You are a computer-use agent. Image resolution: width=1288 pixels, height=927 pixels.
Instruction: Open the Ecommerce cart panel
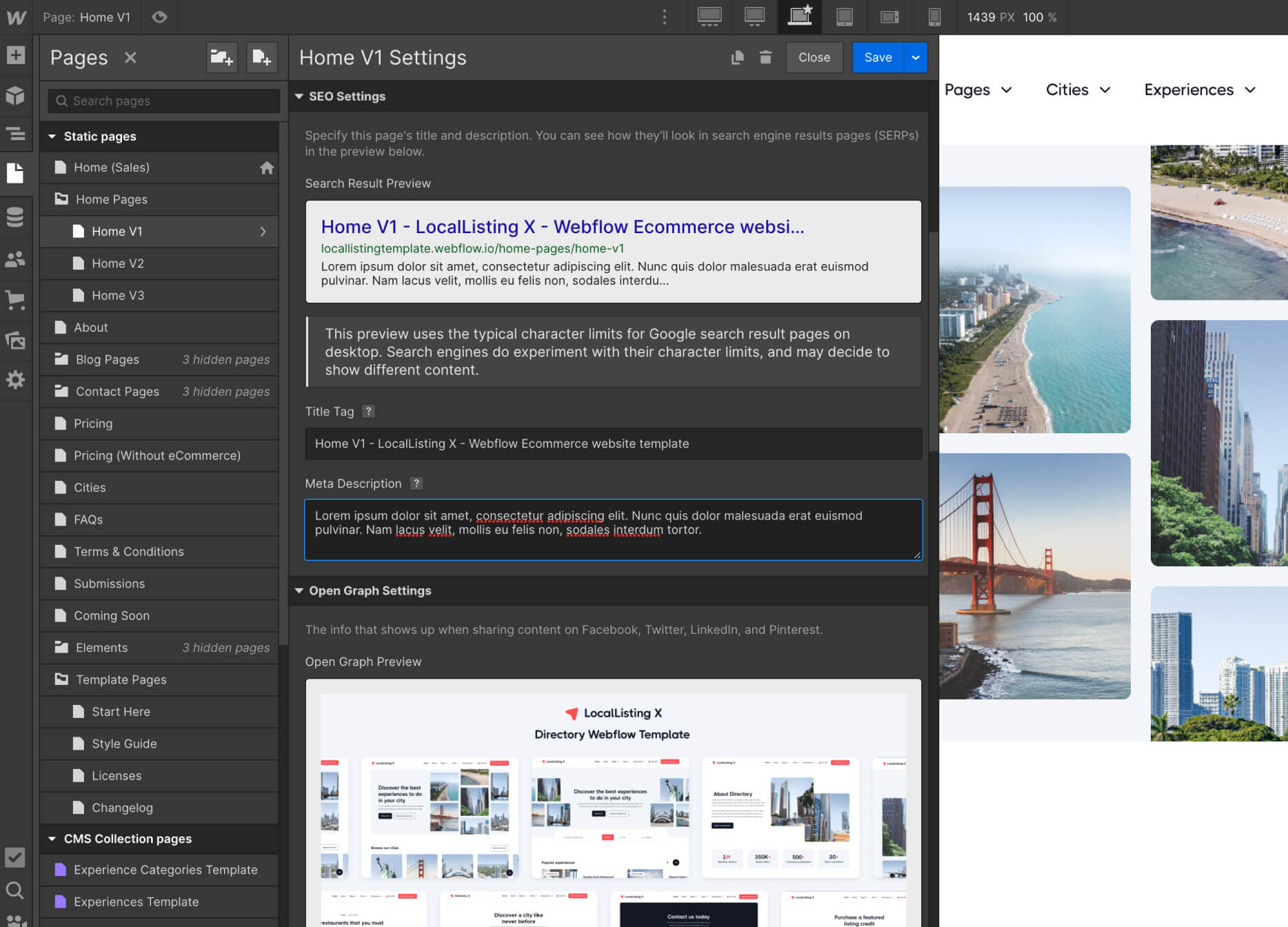point(15,300)
